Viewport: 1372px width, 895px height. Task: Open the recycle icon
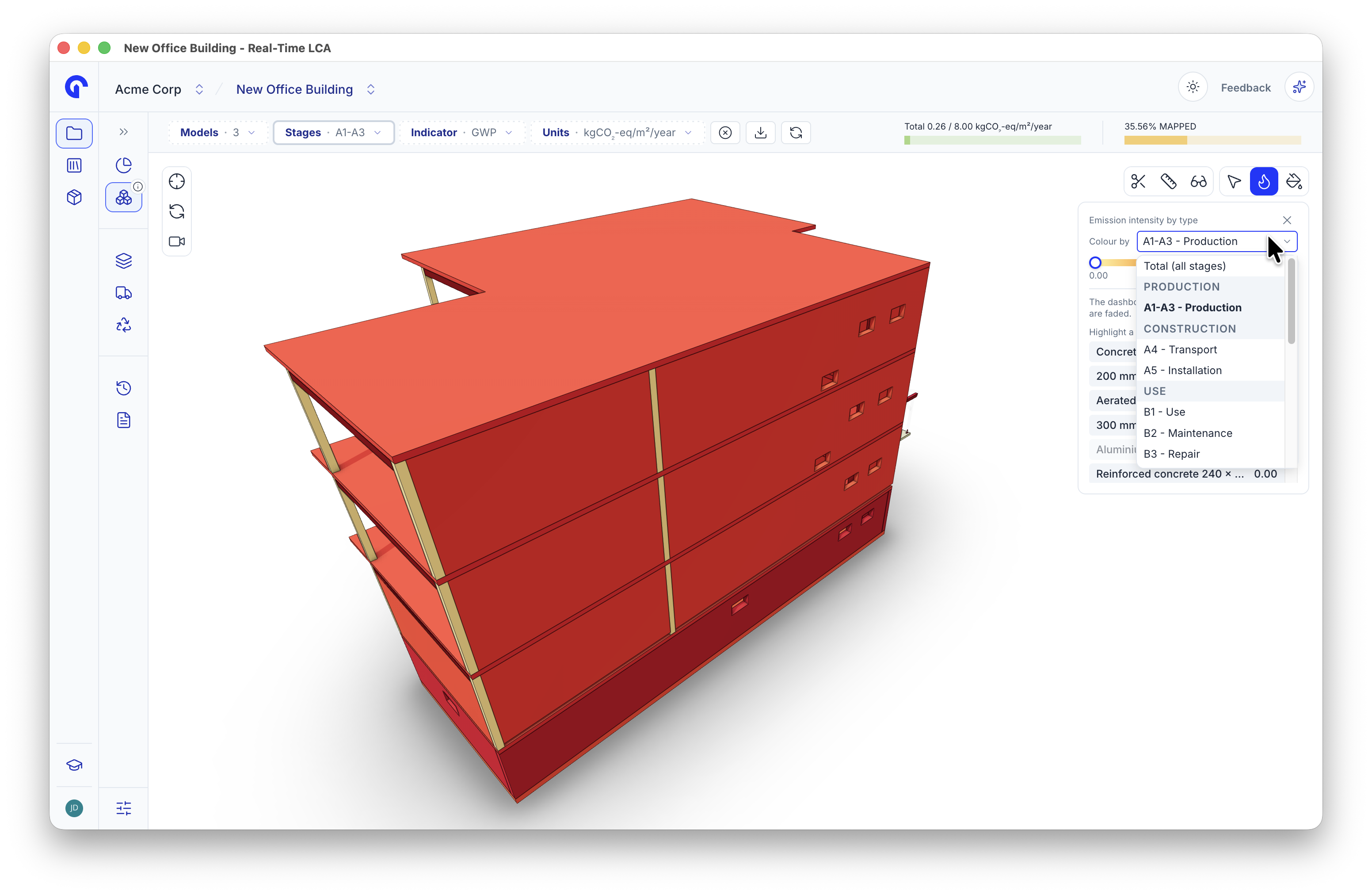(123, 325)
